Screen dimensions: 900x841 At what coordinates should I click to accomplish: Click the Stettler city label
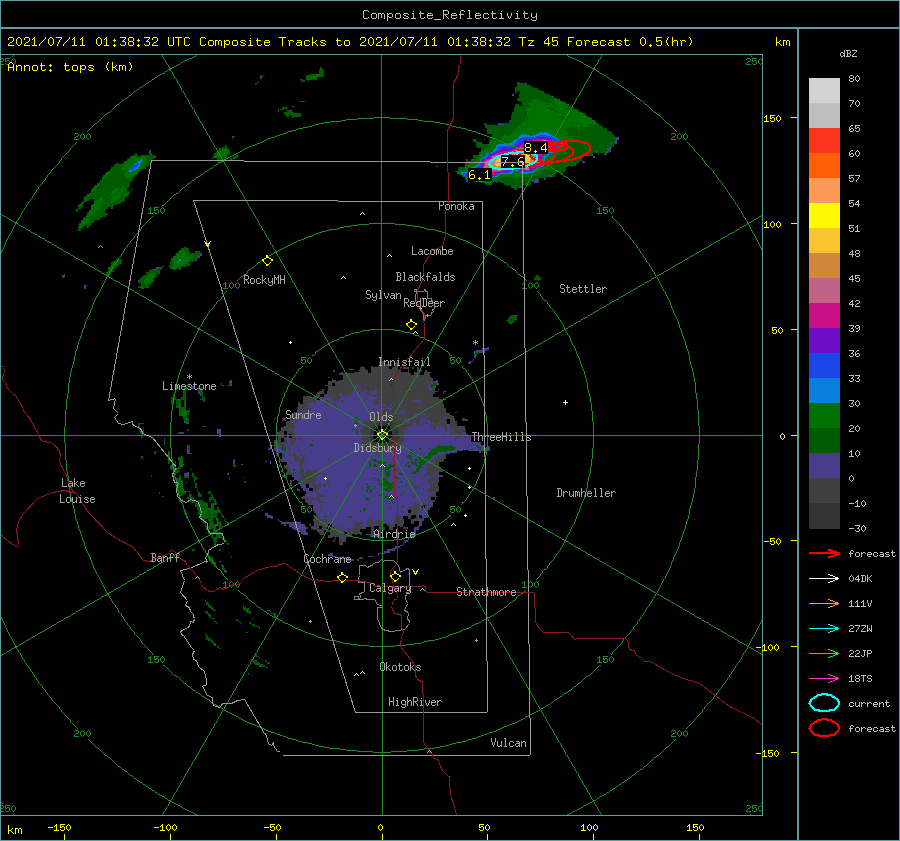tap(583, 289)
